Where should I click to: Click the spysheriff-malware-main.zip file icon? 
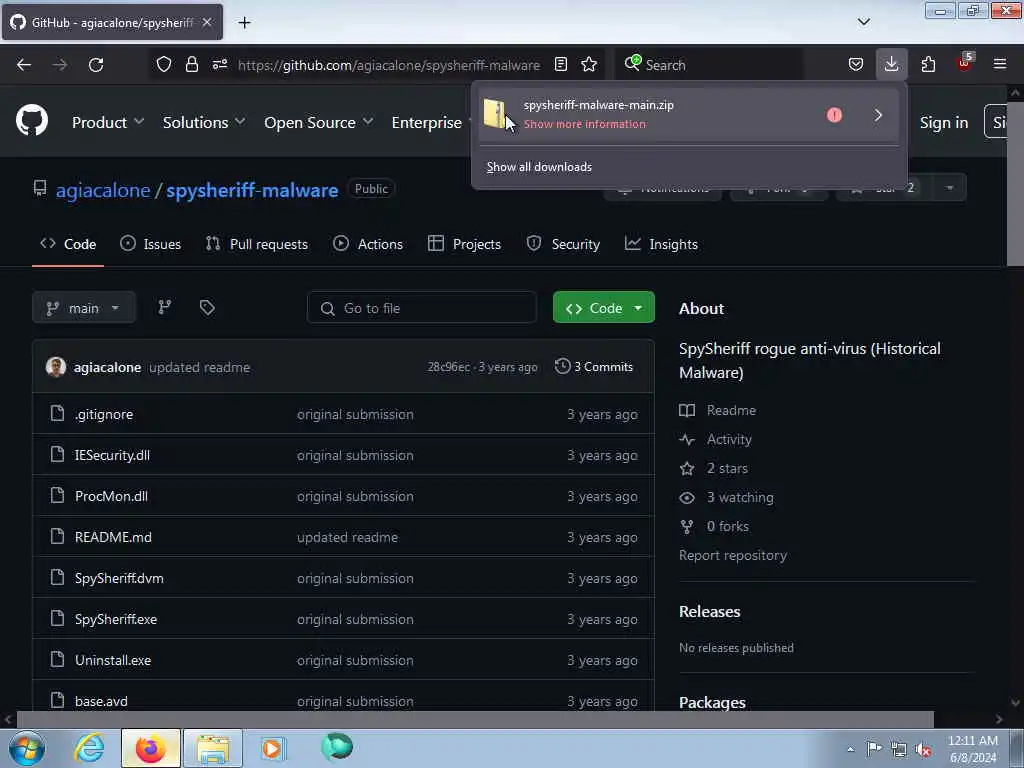(495, 114)
